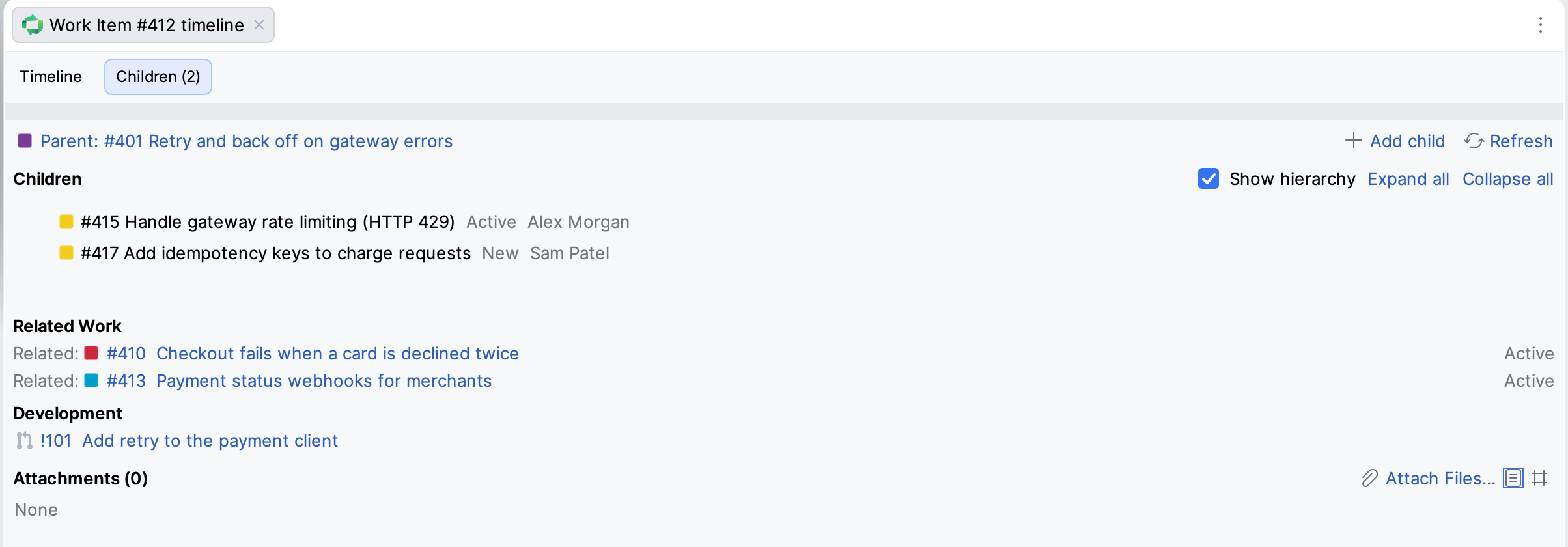1568x547 pixels.
Task: Click Collapse all
Action: coord(1507,179)
